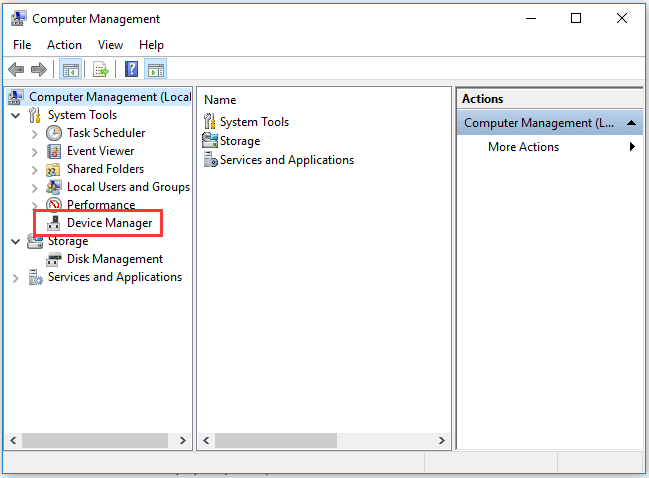Click the Shared Folders icon in tree

coord(53,170)
